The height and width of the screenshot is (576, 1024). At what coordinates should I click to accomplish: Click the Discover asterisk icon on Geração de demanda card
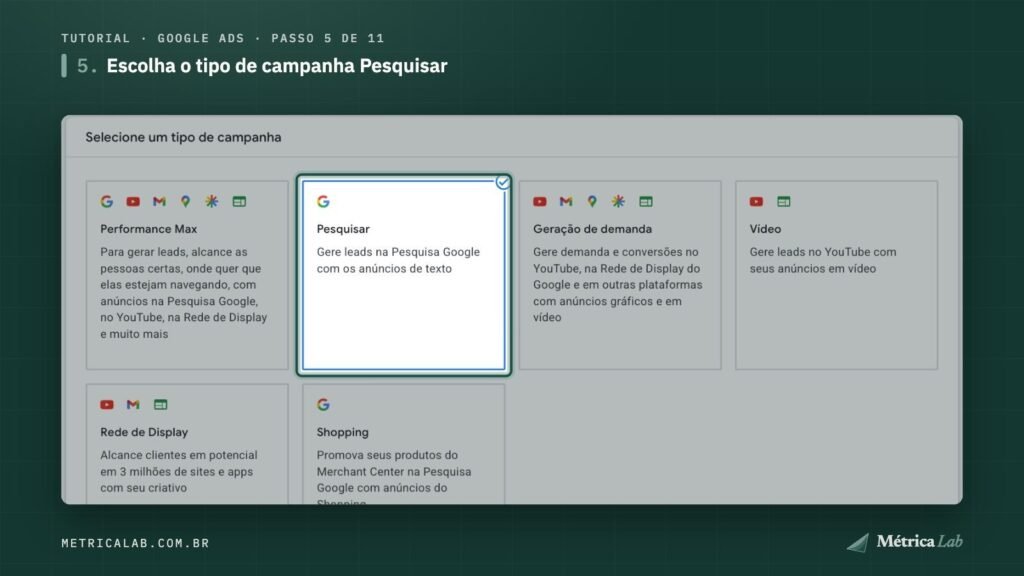coord(618,202)
